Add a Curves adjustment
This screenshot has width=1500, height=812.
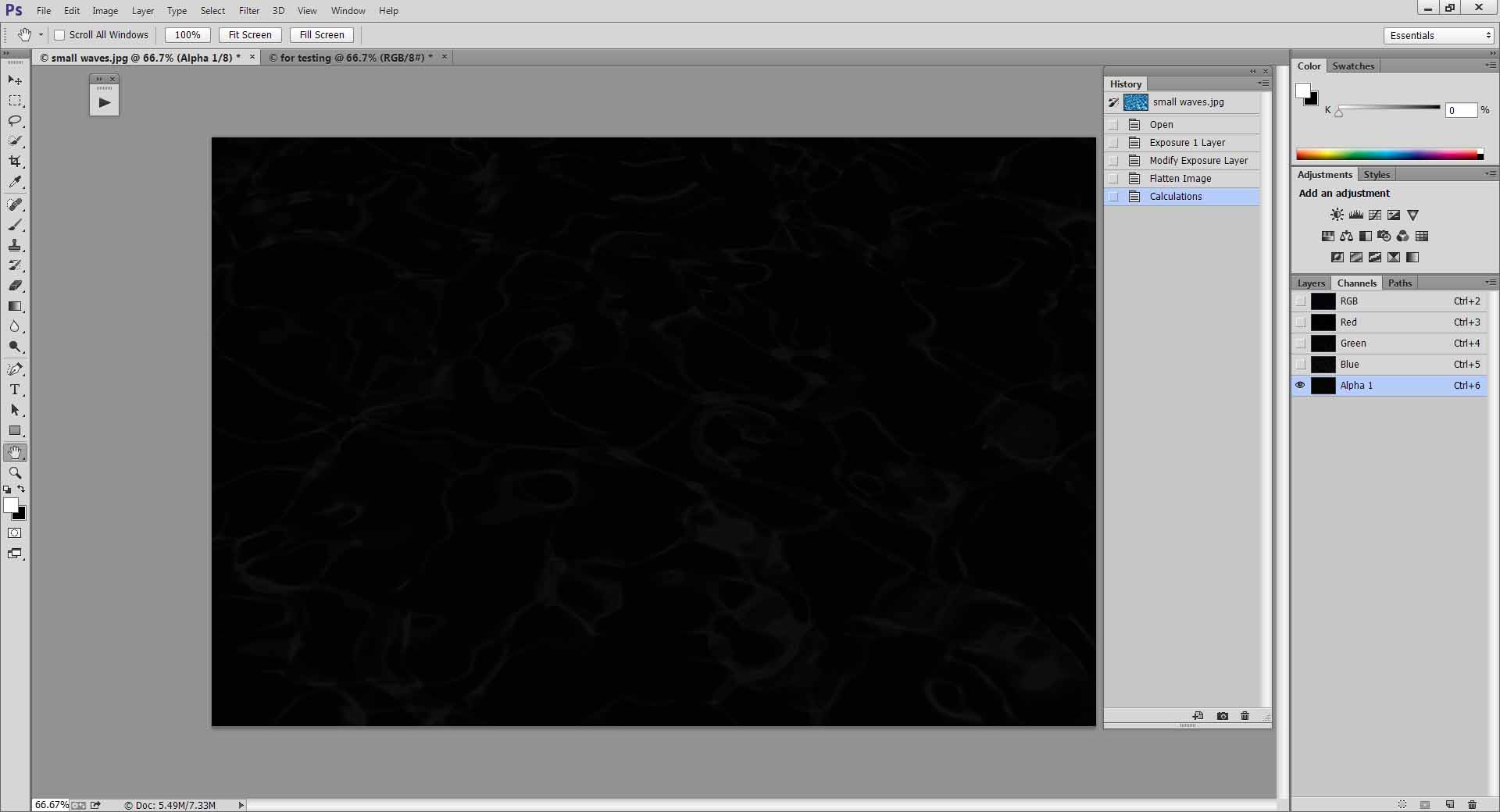click(1374, 215)
